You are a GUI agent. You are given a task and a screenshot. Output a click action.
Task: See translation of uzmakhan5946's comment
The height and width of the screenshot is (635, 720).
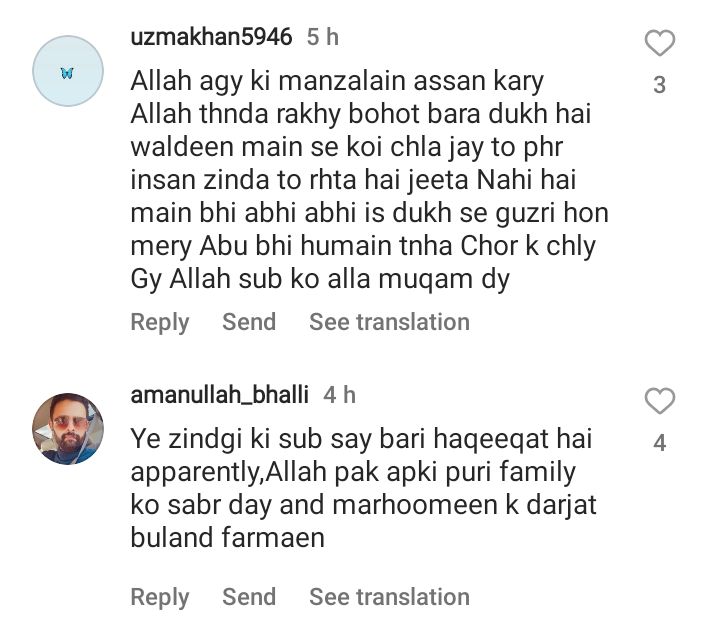[x=389, y=321]
